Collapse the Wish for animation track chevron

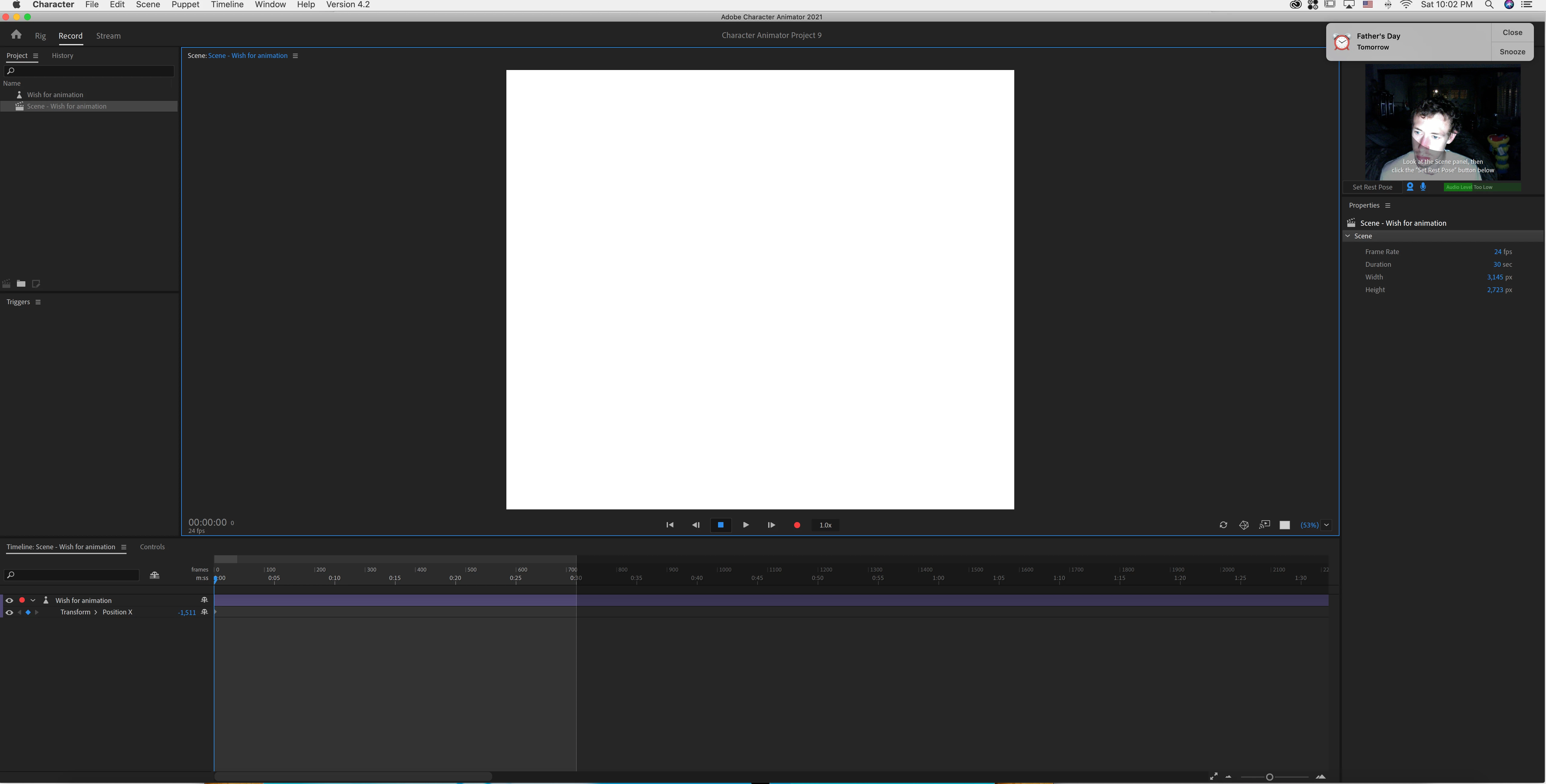point(33,601)
